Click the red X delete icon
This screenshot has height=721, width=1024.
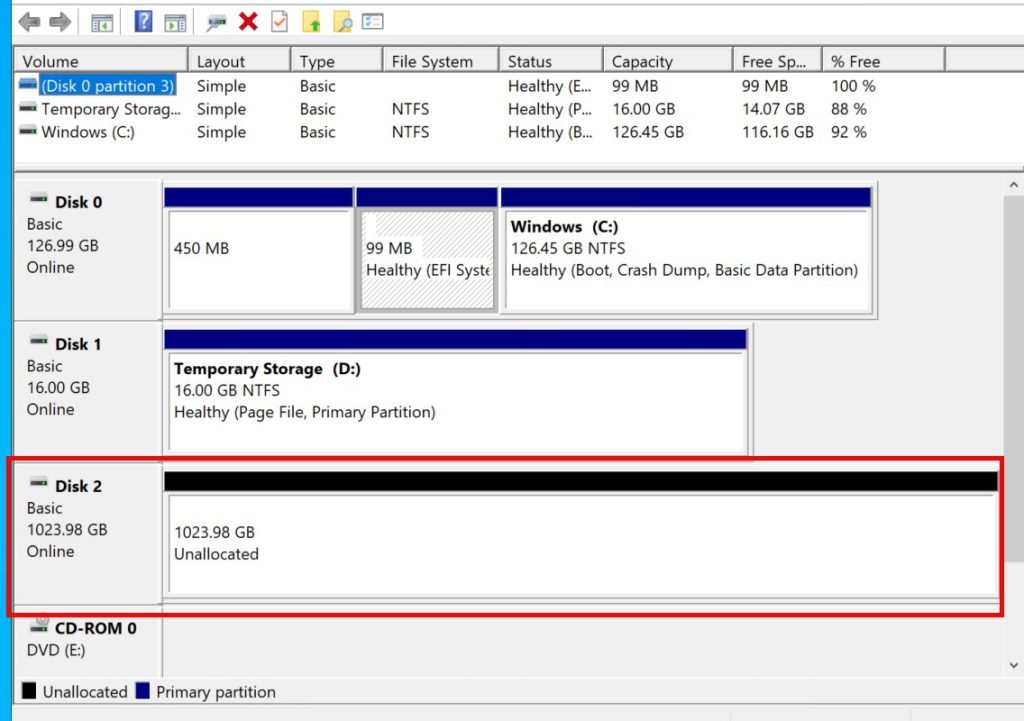point(248,22)
